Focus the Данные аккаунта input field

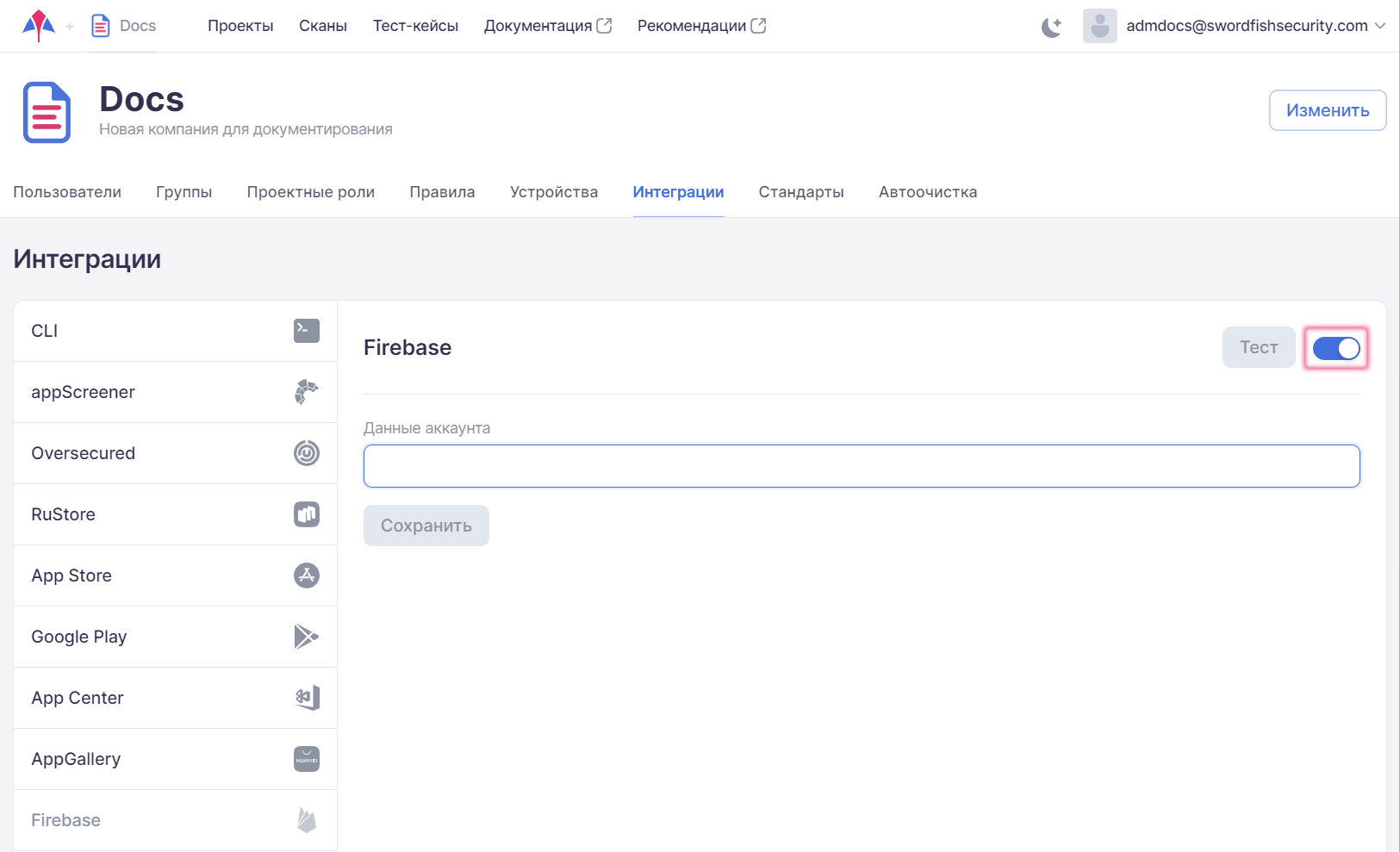861,466
